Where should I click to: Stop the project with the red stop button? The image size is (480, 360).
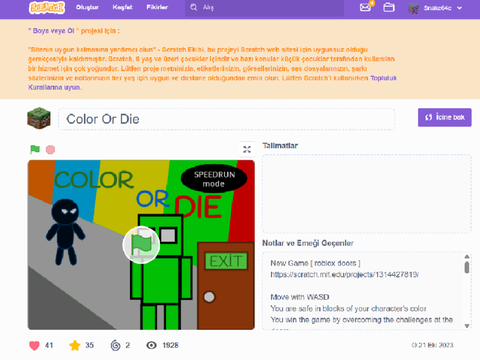(50, 150)
